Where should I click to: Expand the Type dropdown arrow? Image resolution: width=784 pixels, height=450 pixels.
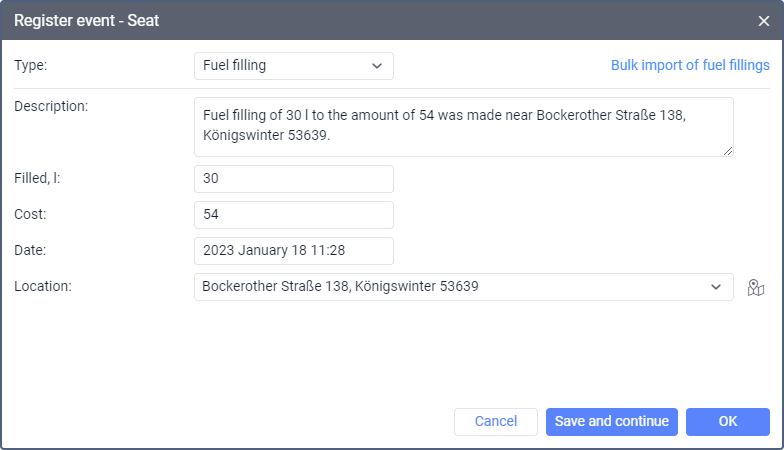coord(377,66)
